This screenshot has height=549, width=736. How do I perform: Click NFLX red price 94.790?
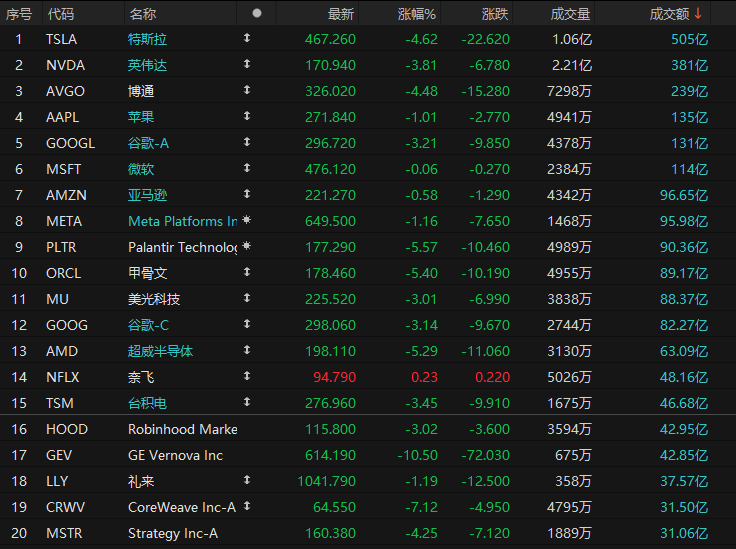point(335,377)
